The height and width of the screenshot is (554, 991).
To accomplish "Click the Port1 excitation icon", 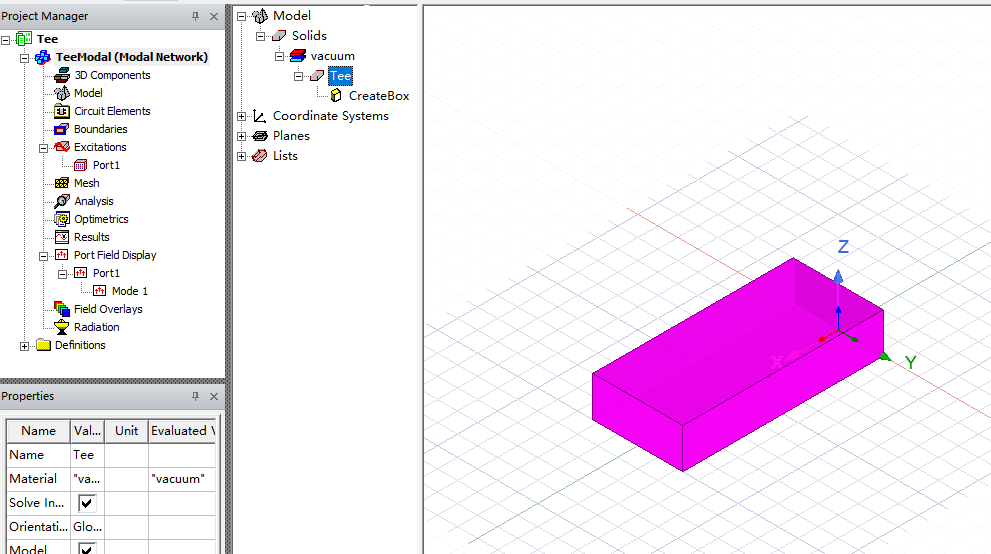I will [80, 166].
